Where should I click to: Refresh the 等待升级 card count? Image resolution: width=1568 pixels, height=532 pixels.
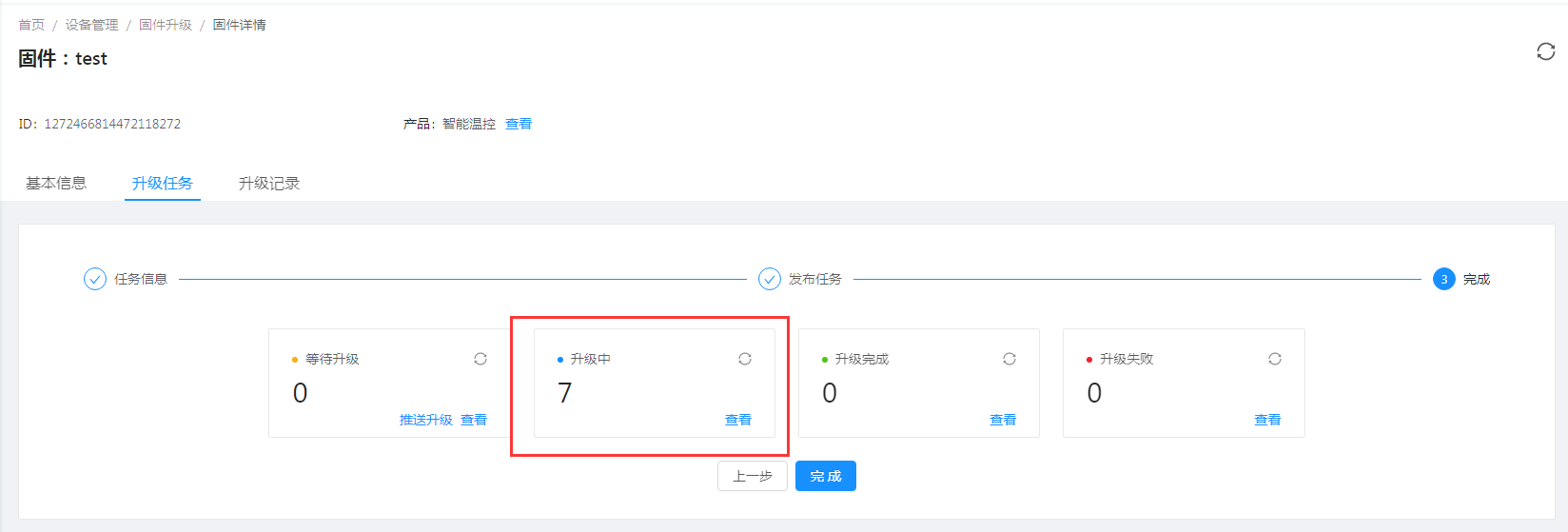(480, 359)
